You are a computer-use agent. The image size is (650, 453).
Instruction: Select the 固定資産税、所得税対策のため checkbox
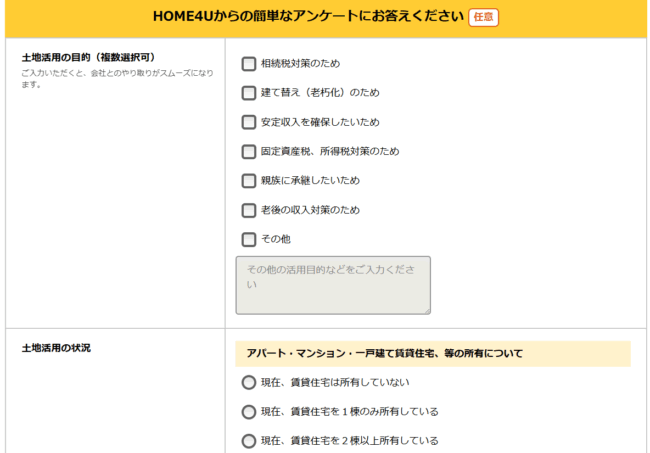click(249, 152)
